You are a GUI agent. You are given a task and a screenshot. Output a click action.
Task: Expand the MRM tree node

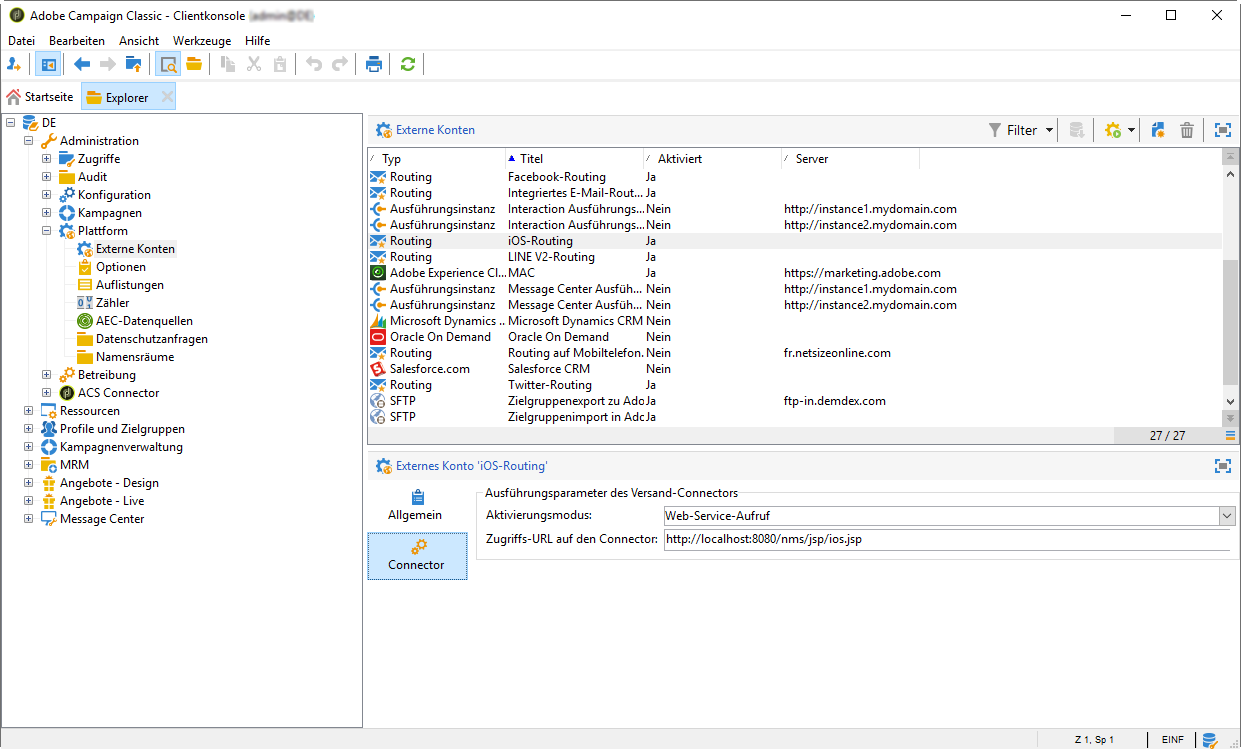[28, 465]
